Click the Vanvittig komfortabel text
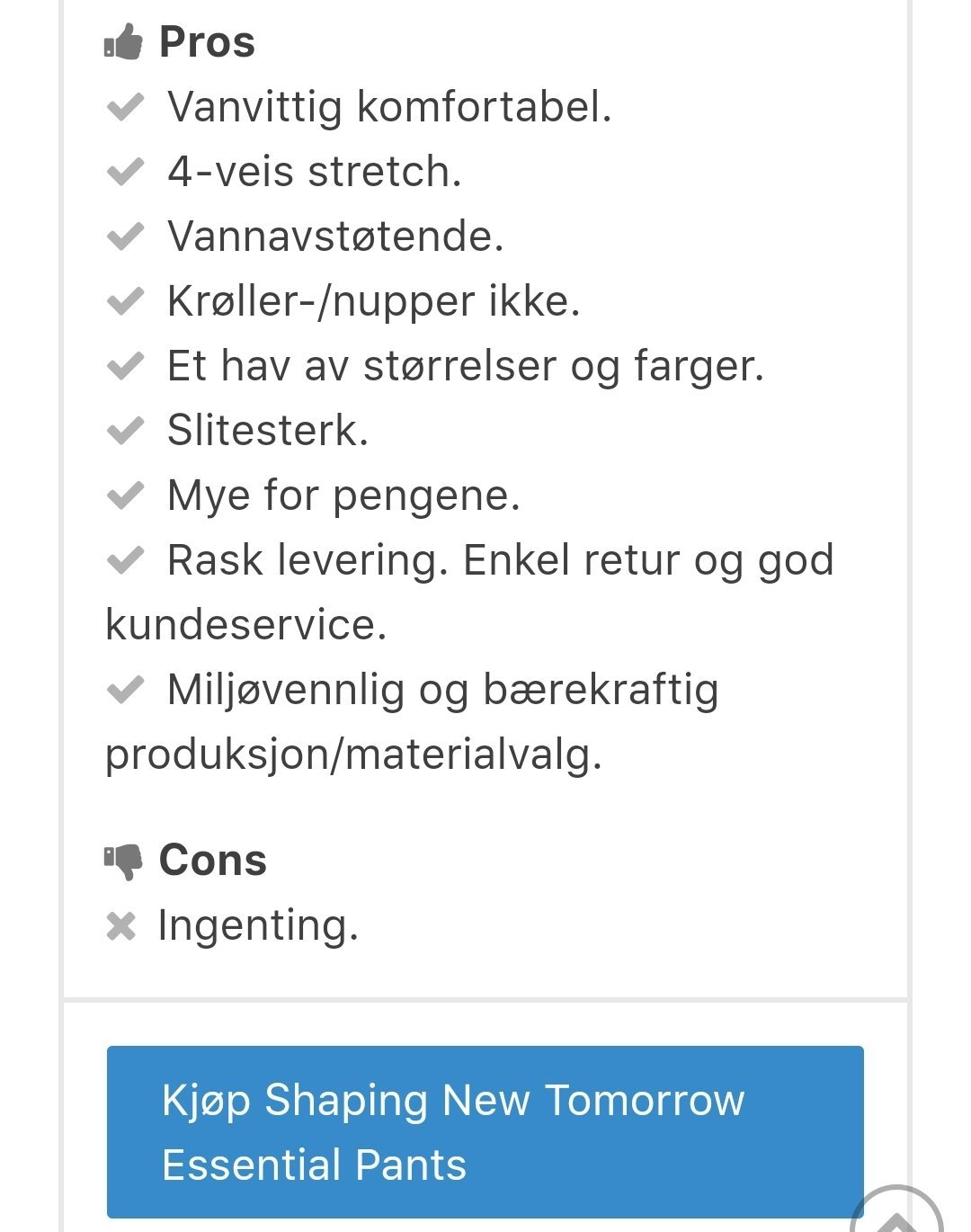 click(x=389, y=107)
